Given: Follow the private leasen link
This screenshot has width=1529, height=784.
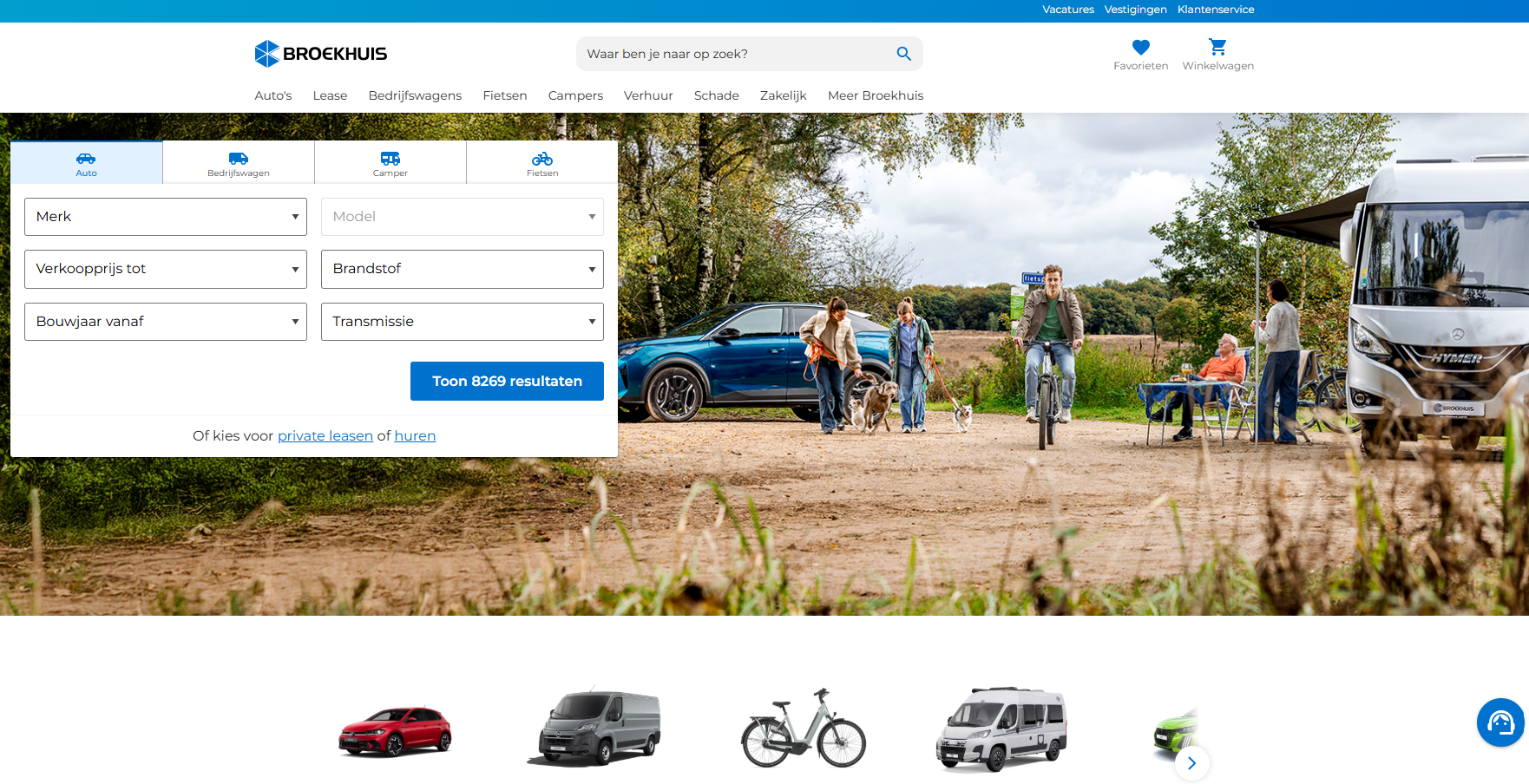Looking at the screenshot, I should (325, 436).
